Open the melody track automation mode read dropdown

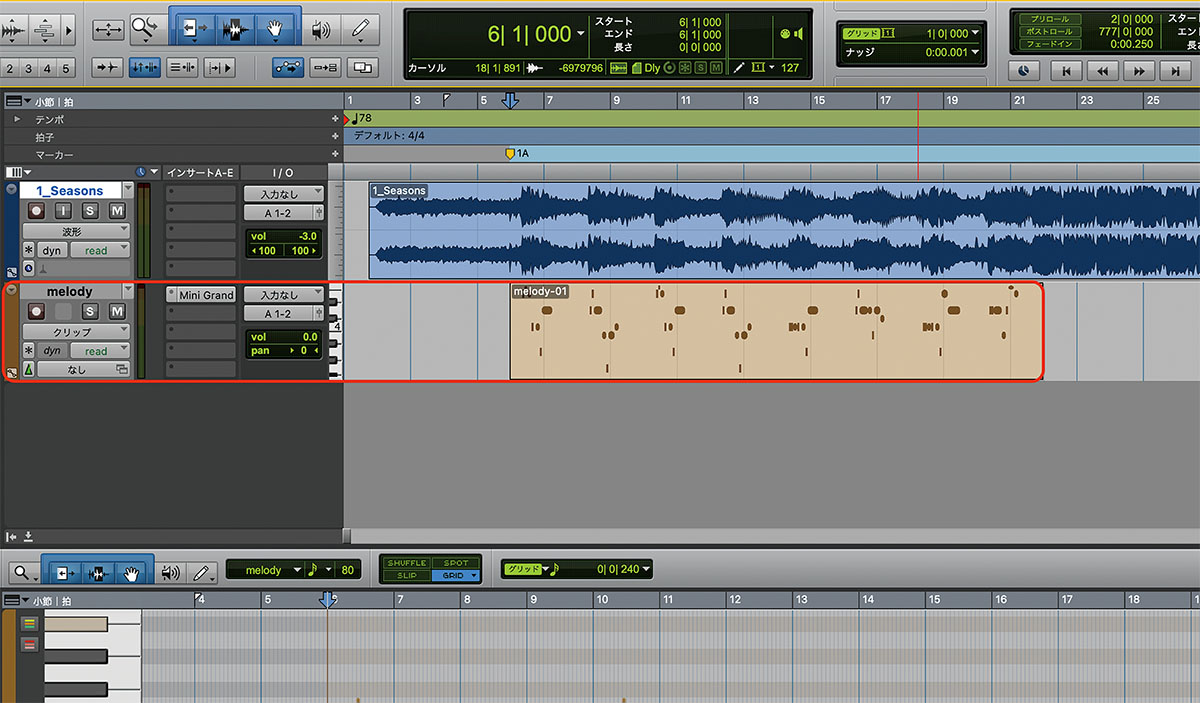tap(101, 351)
